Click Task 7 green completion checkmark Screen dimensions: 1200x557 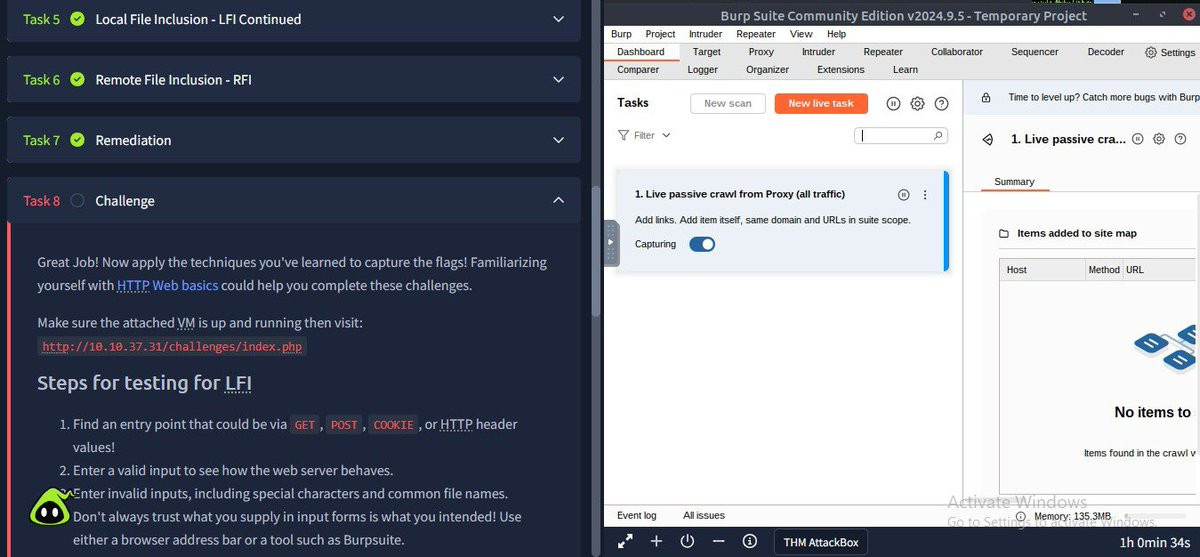[x=77, y=140]
